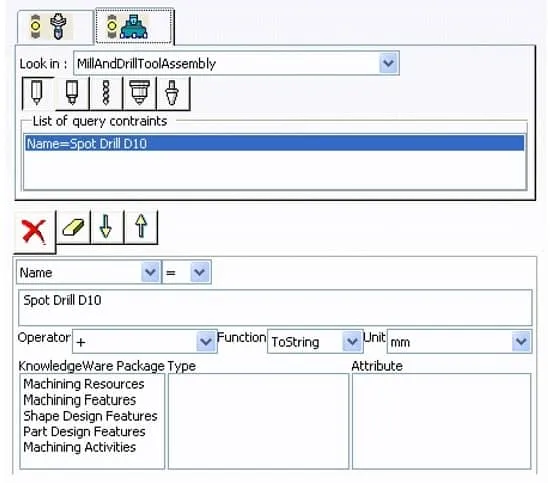This screenshot has height=483, width=550.
Task: Choose the second mill tool type icon
Action: pos(72,93)
